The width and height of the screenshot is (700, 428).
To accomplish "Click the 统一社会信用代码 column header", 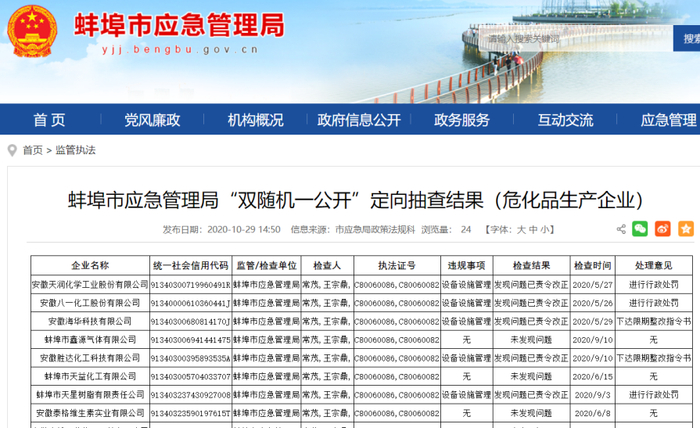I will (191, 266).
